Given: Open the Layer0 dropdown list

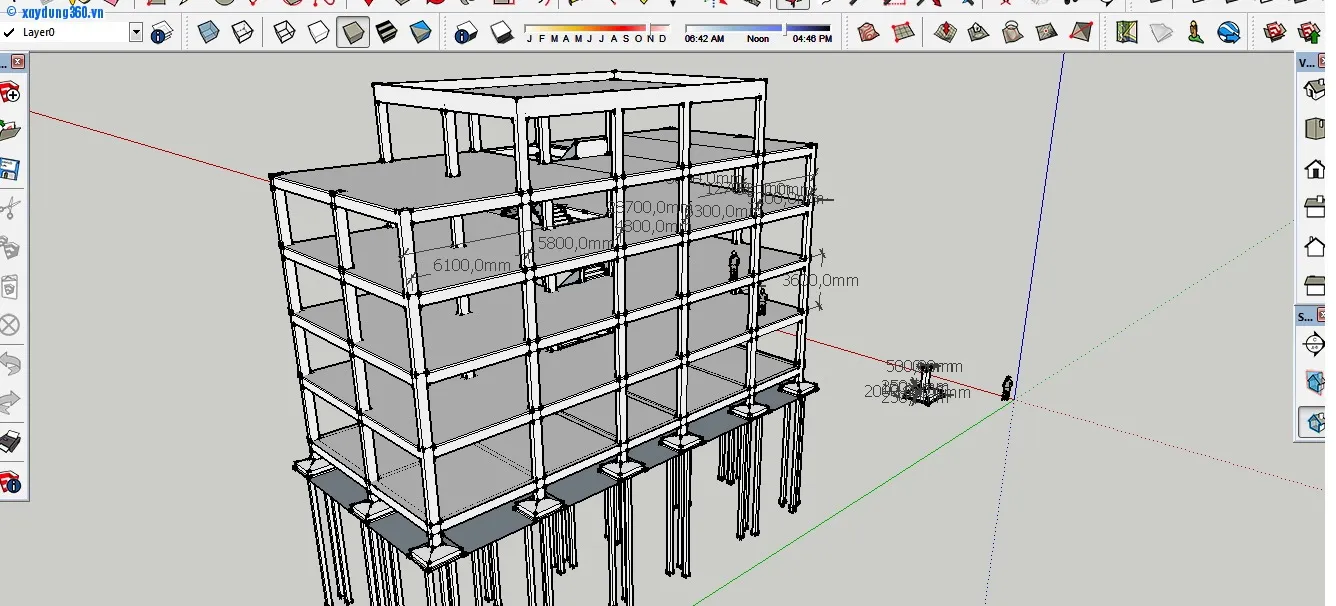Looking at the screenshot, I should (x=135, y=32).
